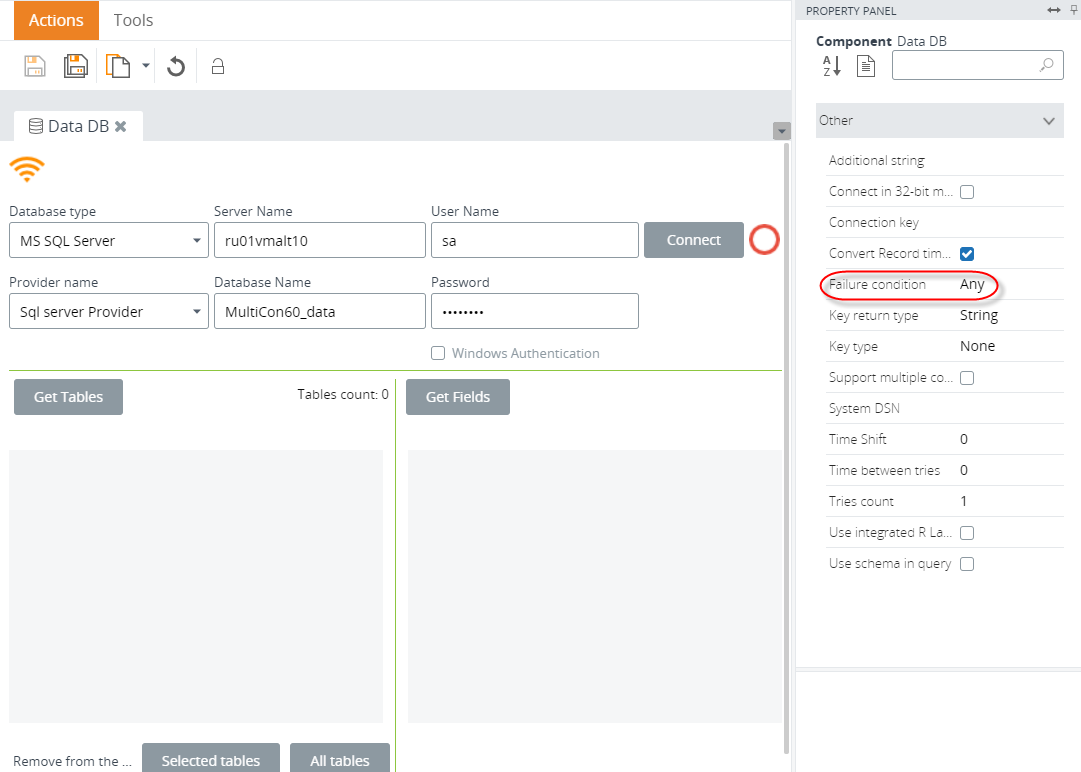Close the Data DB tab

[121, 126]
